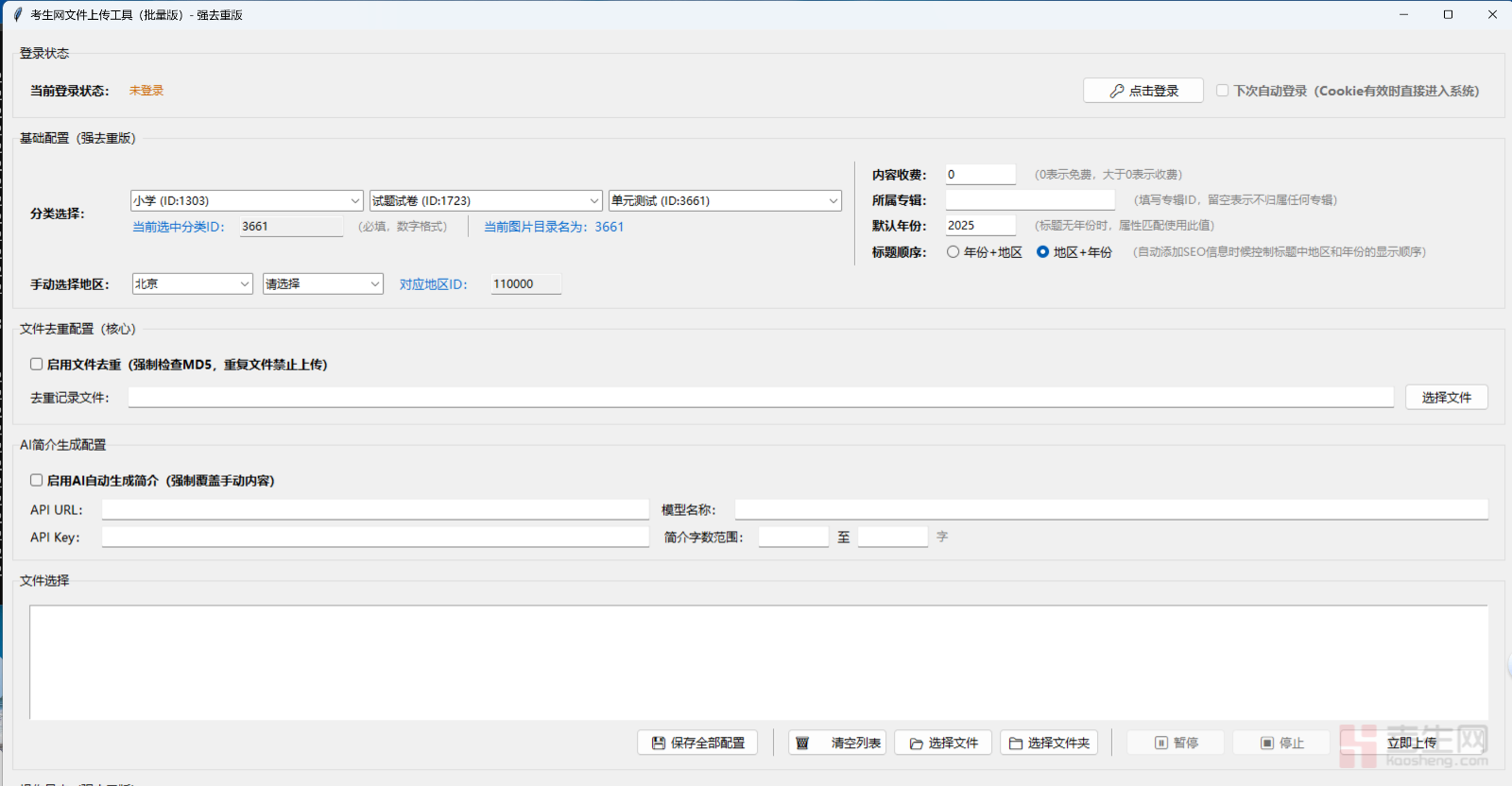Click the folder icon to select folder
Viewport: 1512px width, 786px height.
coord(1015,743)
